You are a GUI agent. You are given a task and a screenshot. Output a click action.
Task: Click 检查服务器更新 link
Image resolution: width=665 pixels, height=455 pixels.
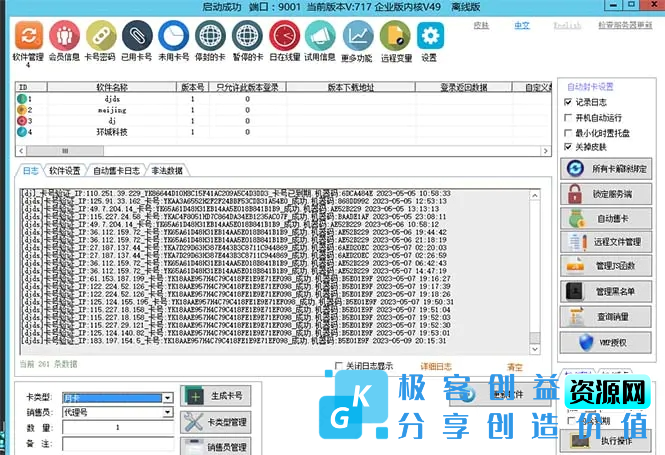pyautogui.click(x=625, y=25)
